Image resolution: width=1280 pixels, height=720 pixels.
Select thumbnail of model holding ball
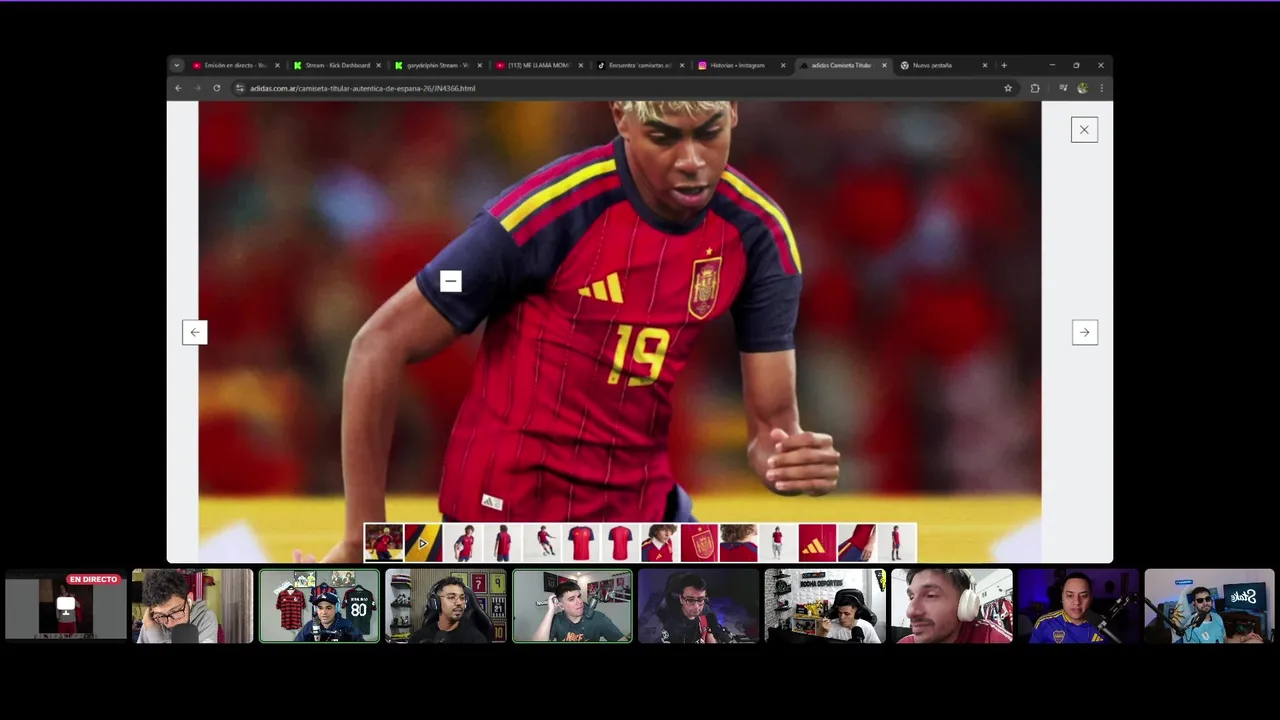[x=463, y=543]
